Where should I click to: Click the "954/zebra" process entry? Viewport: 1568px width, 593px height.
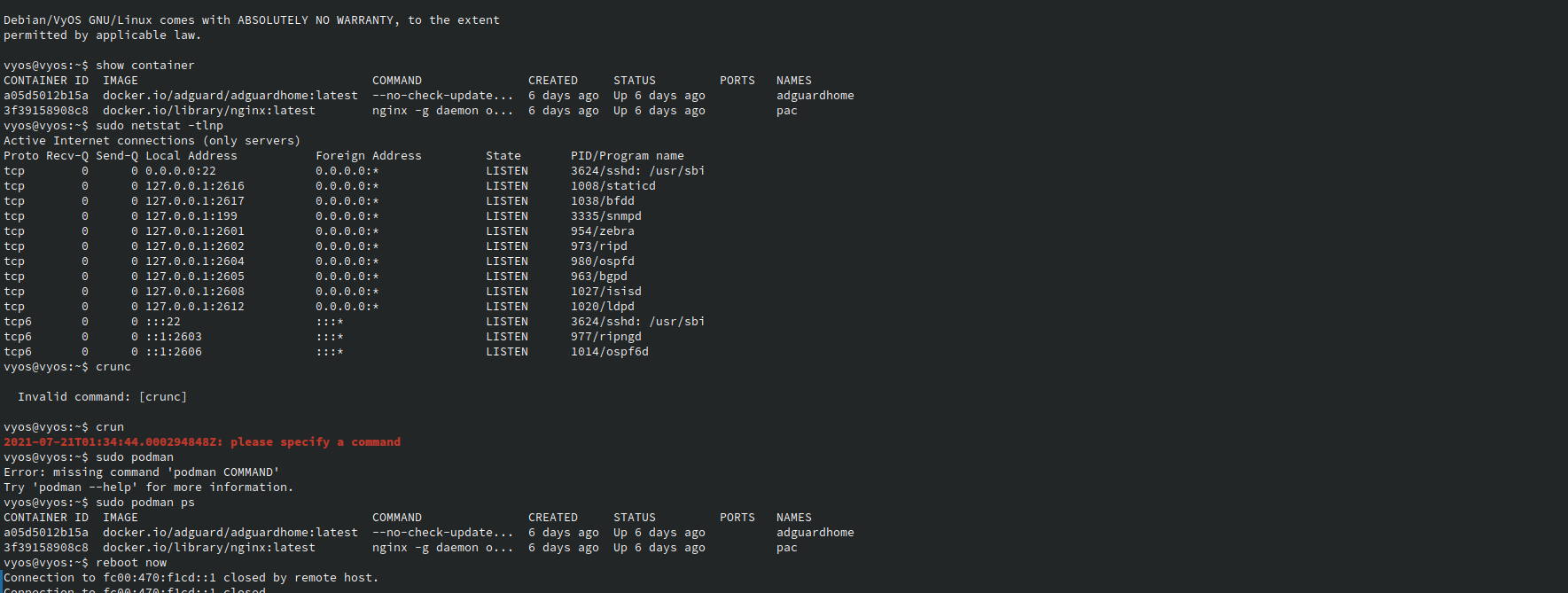[602, 231]
